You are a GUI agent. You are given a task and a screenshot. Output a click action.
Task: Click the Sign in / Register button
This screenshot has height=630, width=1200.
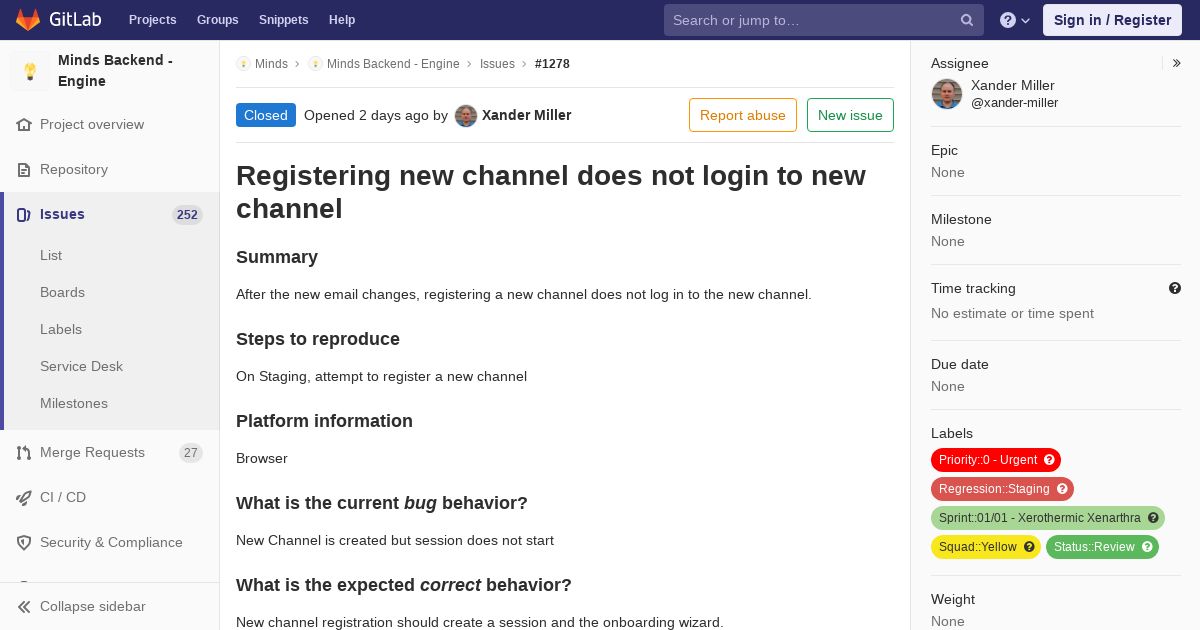tap(1112, 20)
